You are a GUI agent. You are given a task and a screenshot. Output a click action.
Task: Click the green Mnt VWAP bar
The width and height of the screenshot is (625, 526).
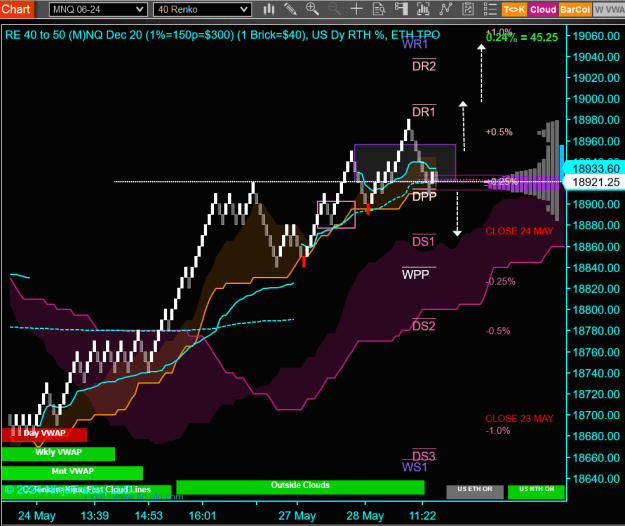coord(72,473)
